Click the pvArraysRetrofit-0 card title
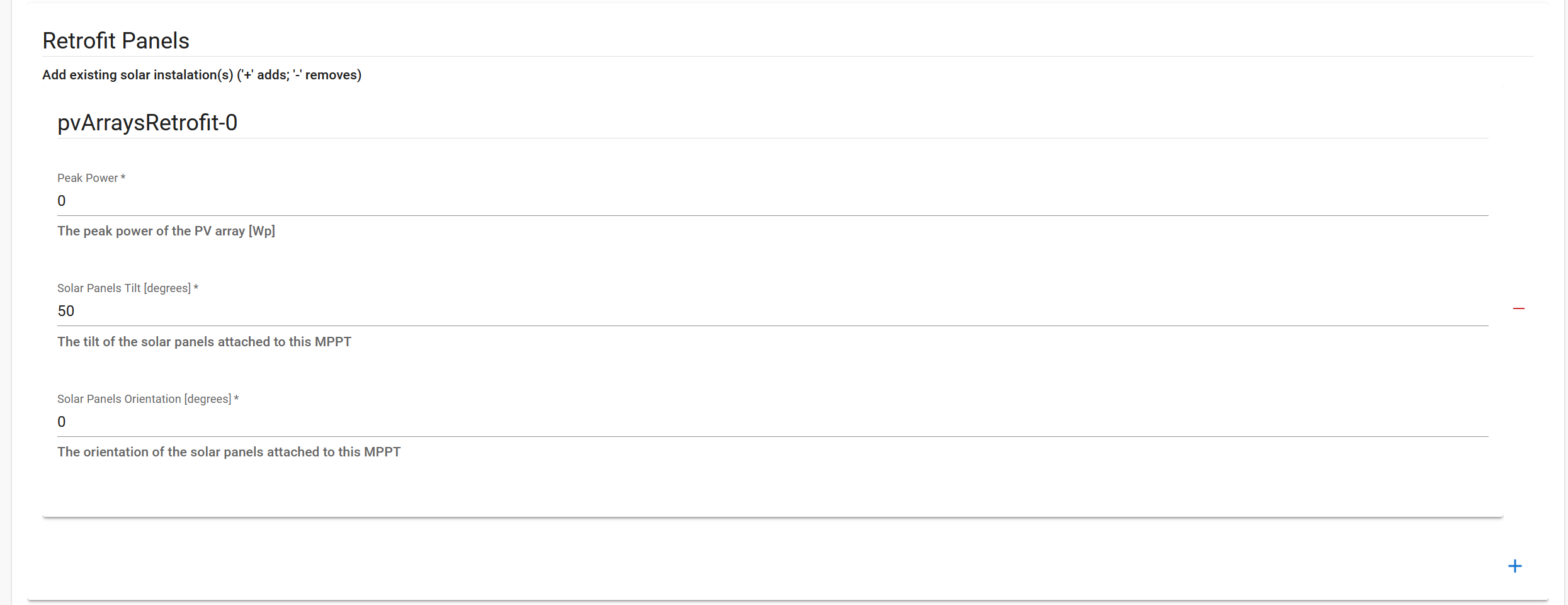Viewport: 1568px width, 605px height. [x=147, y=123]
